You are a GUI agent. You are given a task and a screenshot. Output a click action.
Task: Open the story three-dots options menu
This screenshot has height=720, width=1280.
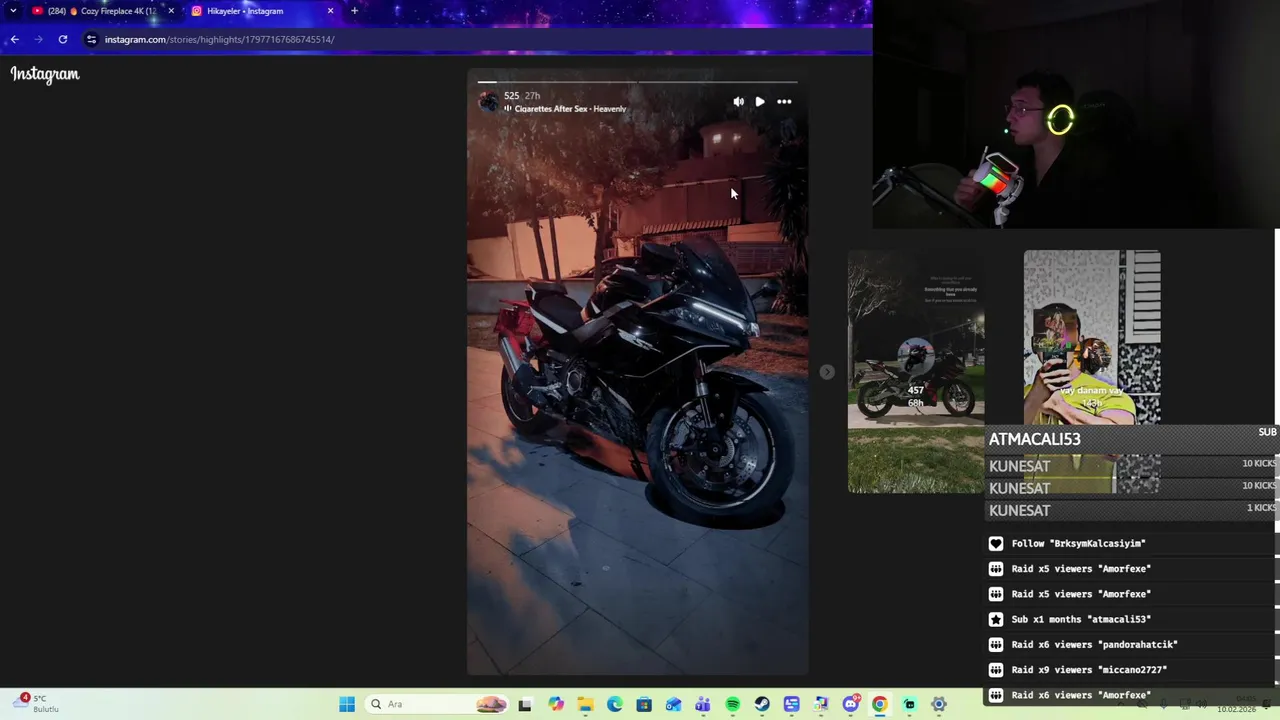(784, 101)
